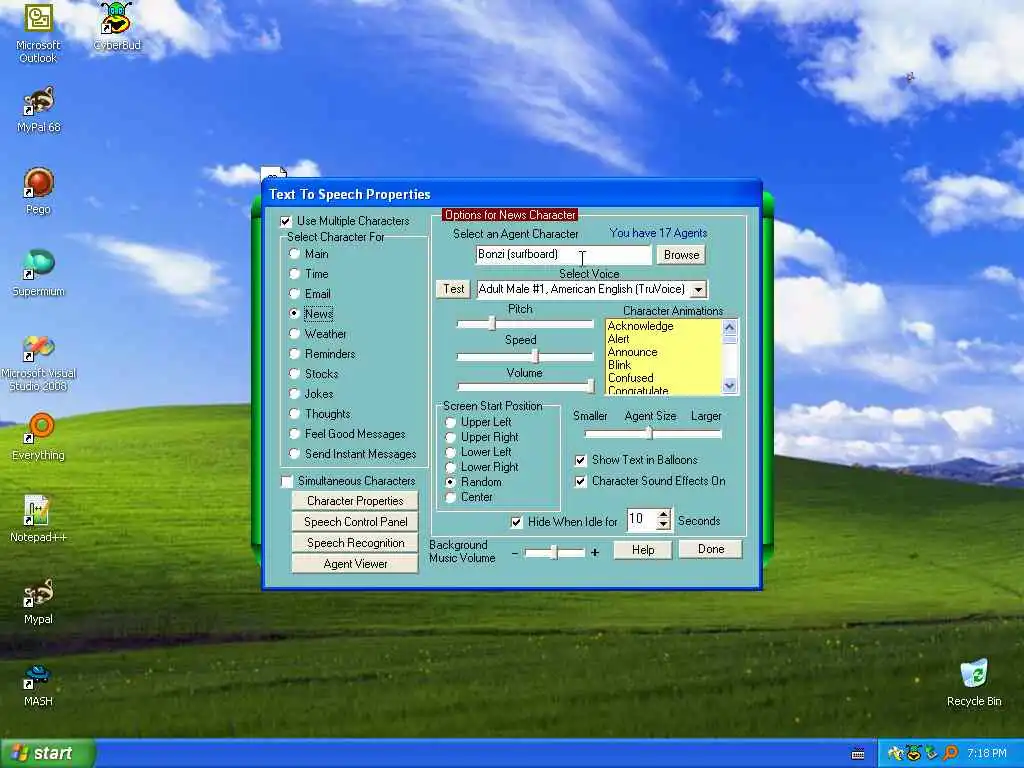This screenshot has height=768, width=1024.
Task: Select the Weather character radio button
Action: tap(295, 334)
